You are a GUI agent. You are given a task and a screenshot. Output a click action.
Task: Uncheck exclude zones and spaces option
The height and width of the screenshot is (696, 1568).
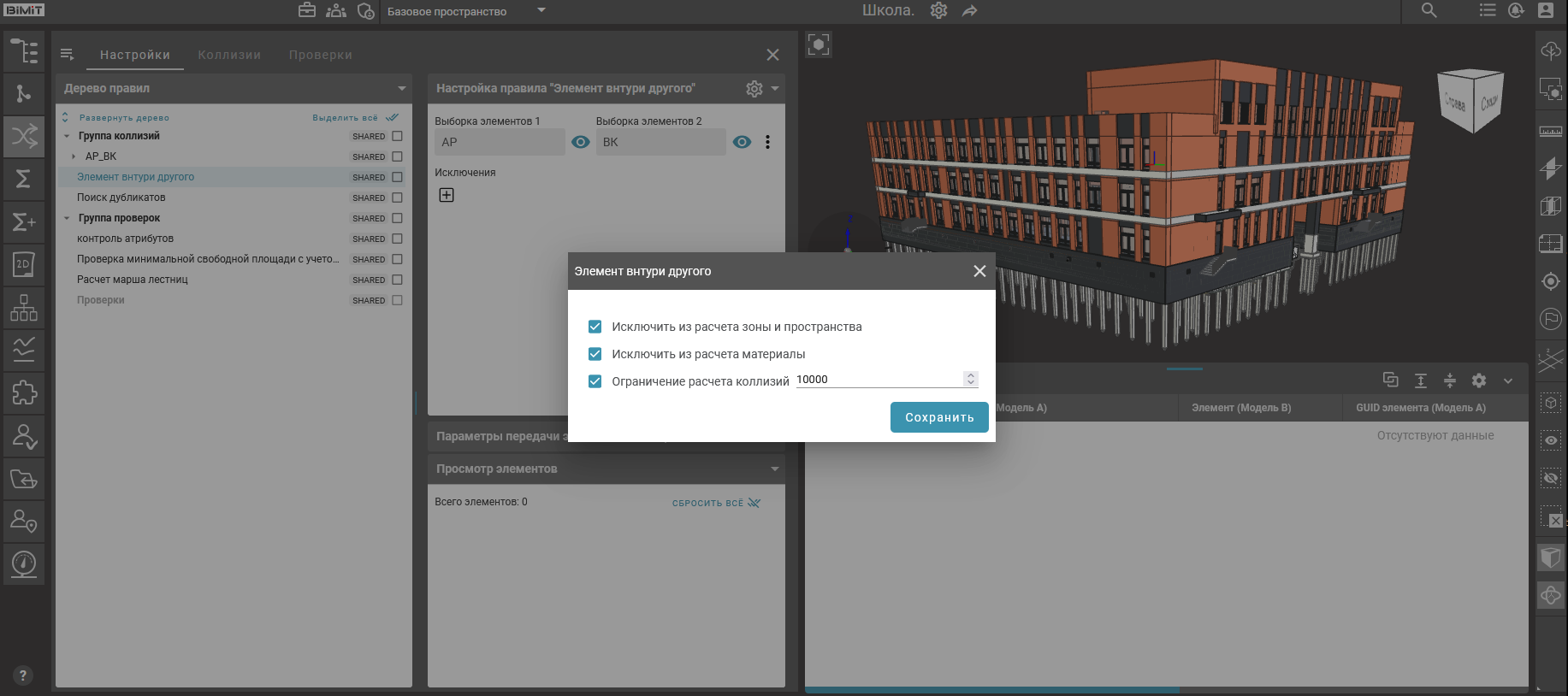pos(595,327)
